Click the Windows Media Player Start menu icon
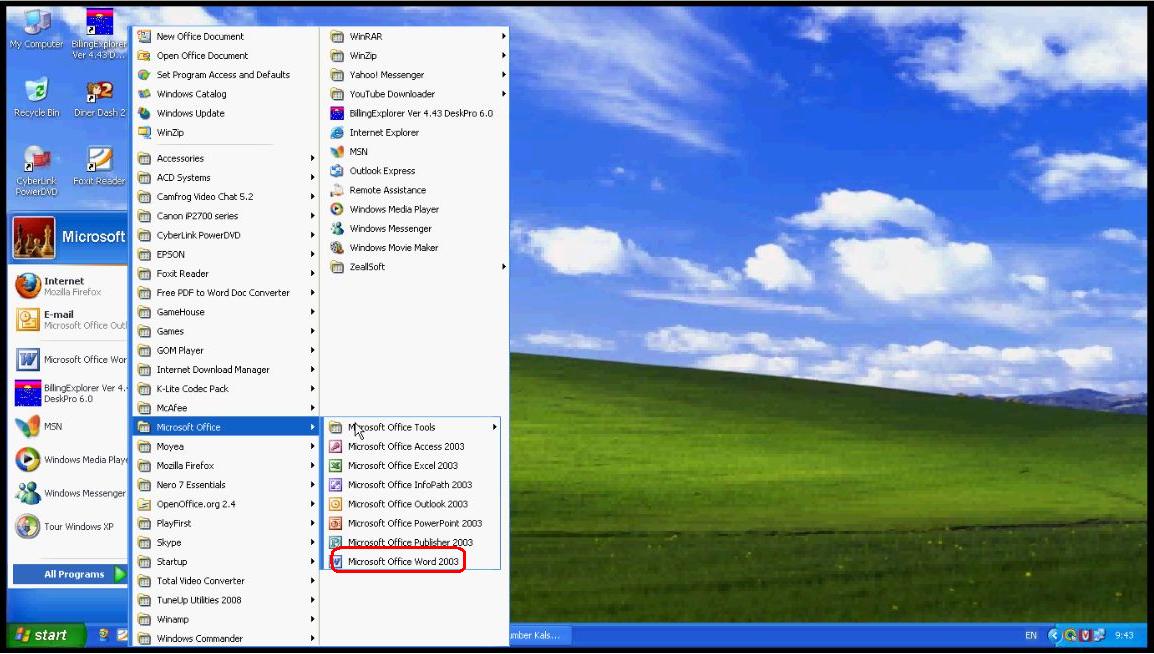Screen dimensions: 1154x654 click(x=27, y=459)
